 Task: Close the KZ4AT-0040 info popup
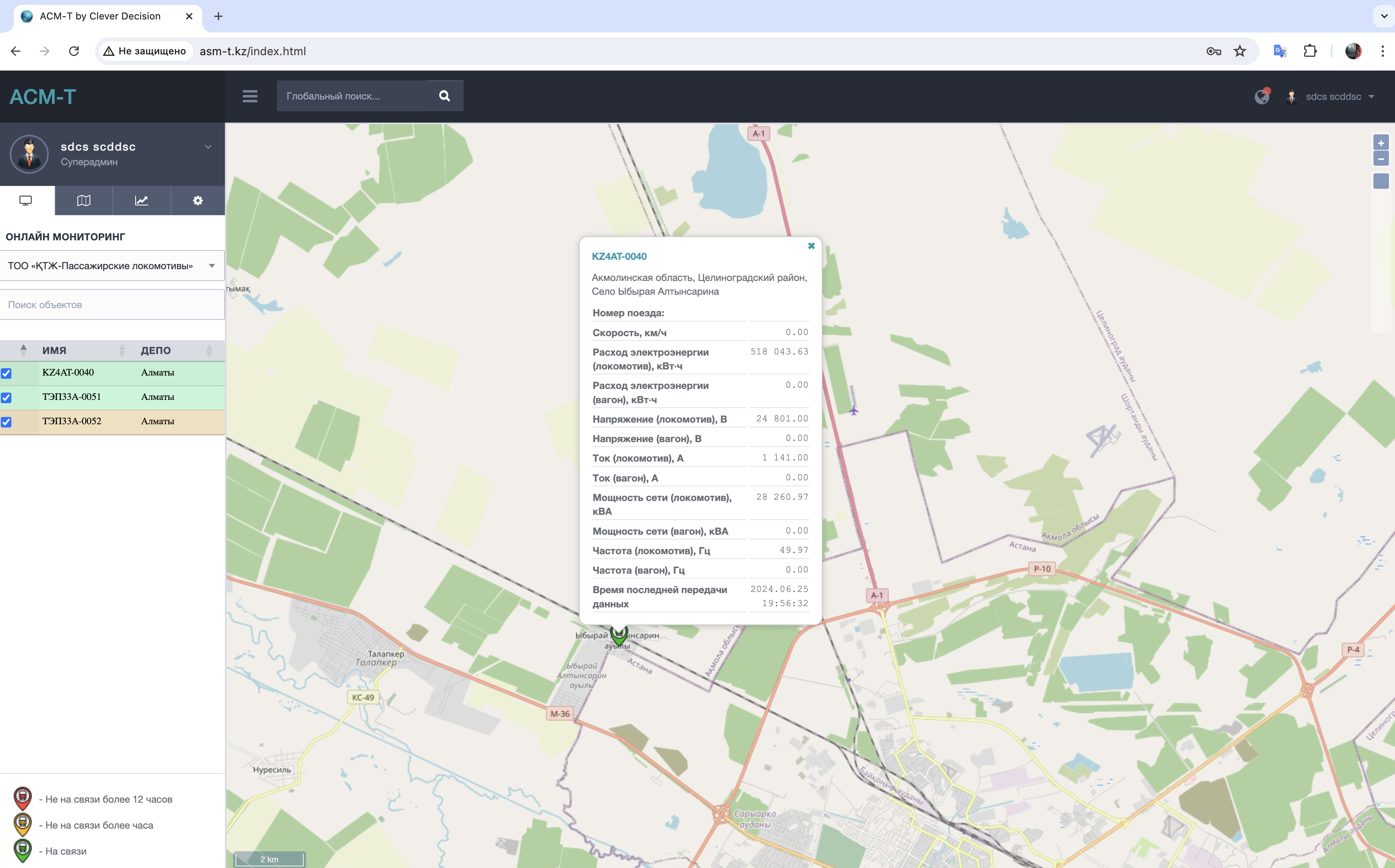point(811,246)
